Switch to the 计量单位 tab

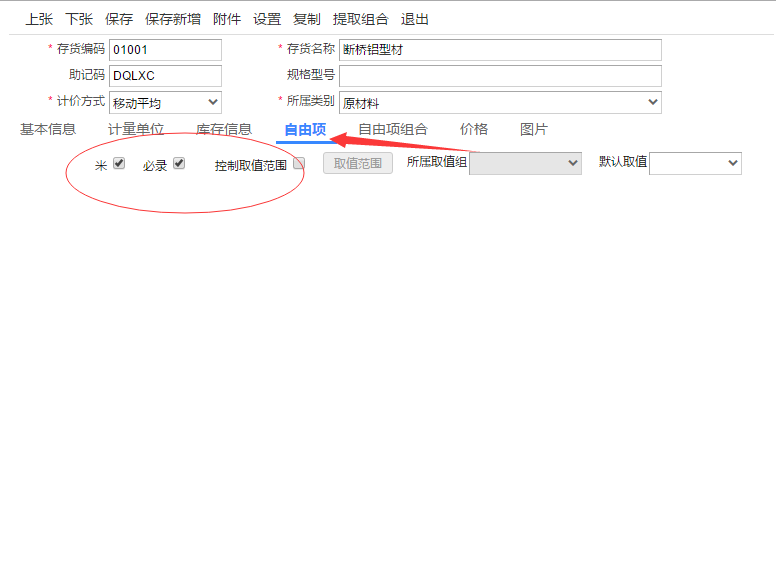pos(136,130)
